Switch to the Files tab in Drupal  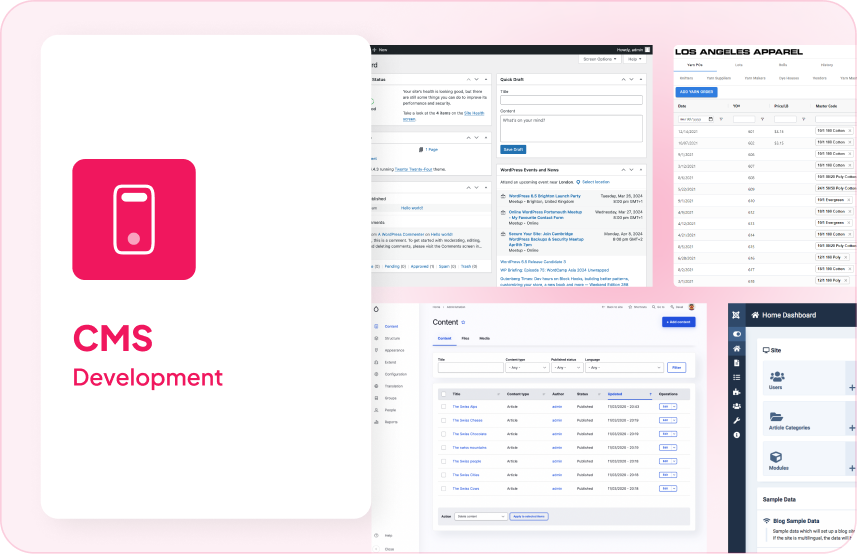[x=465, y=339]
